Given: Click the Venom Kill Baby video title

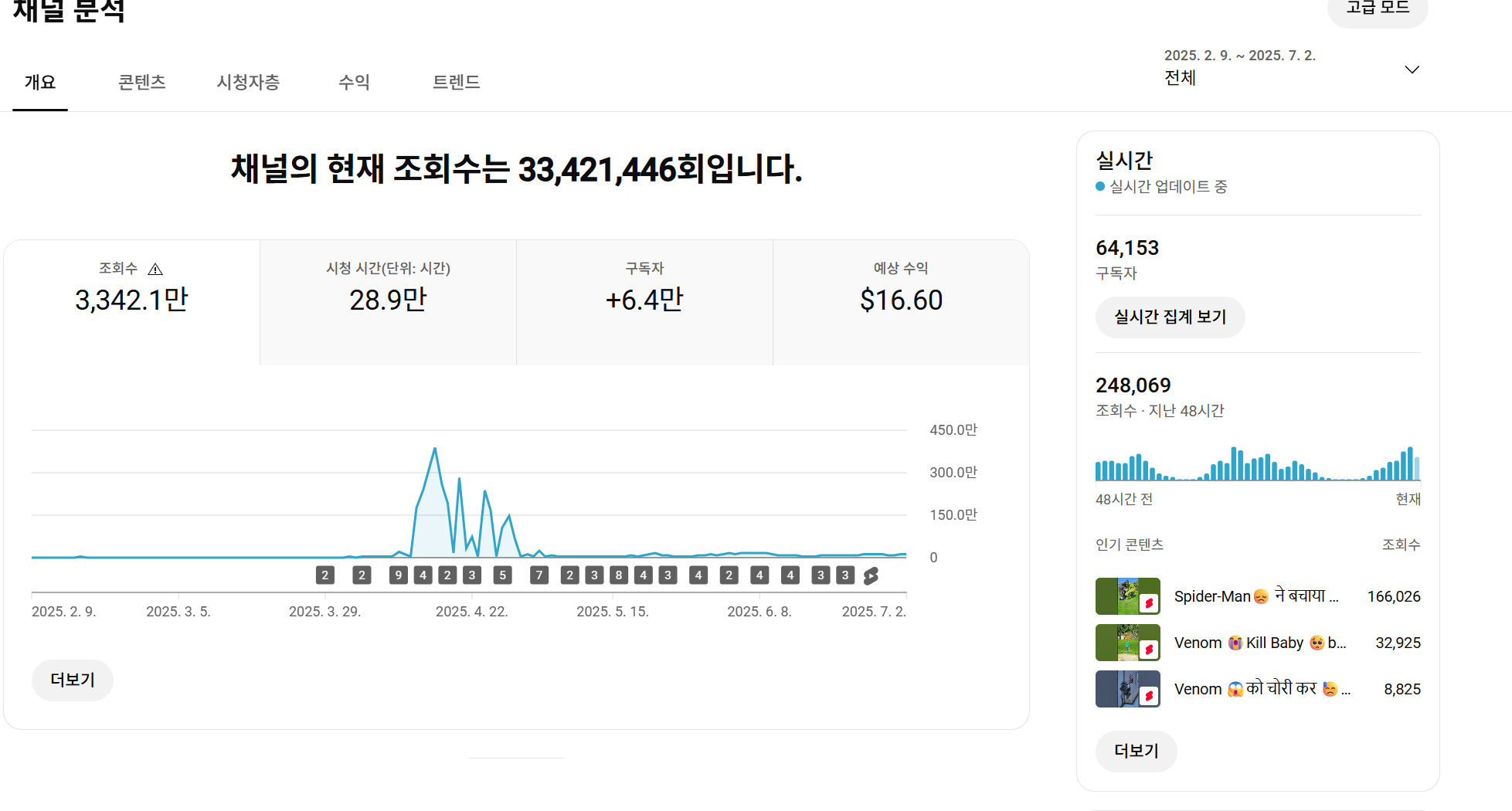Looking at the screenshot, I should tap(1260, 643).
